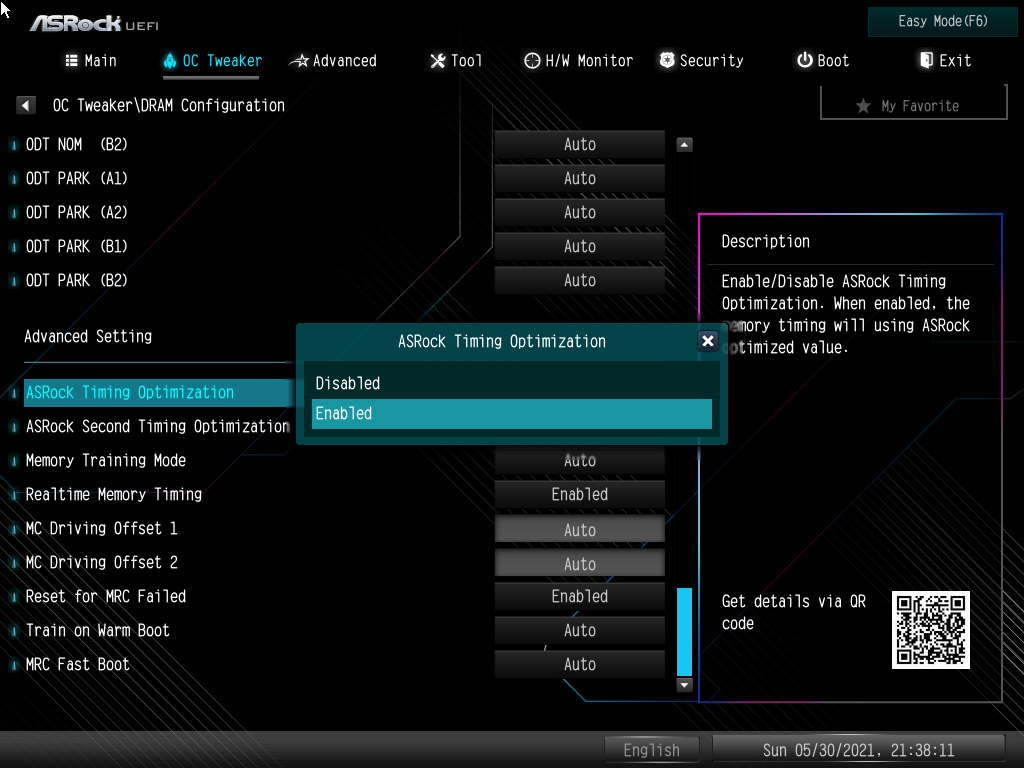This screenshot has height=768, width=1024.
Task: Click the OC Tweaker rocket icon
Action: 170,61
